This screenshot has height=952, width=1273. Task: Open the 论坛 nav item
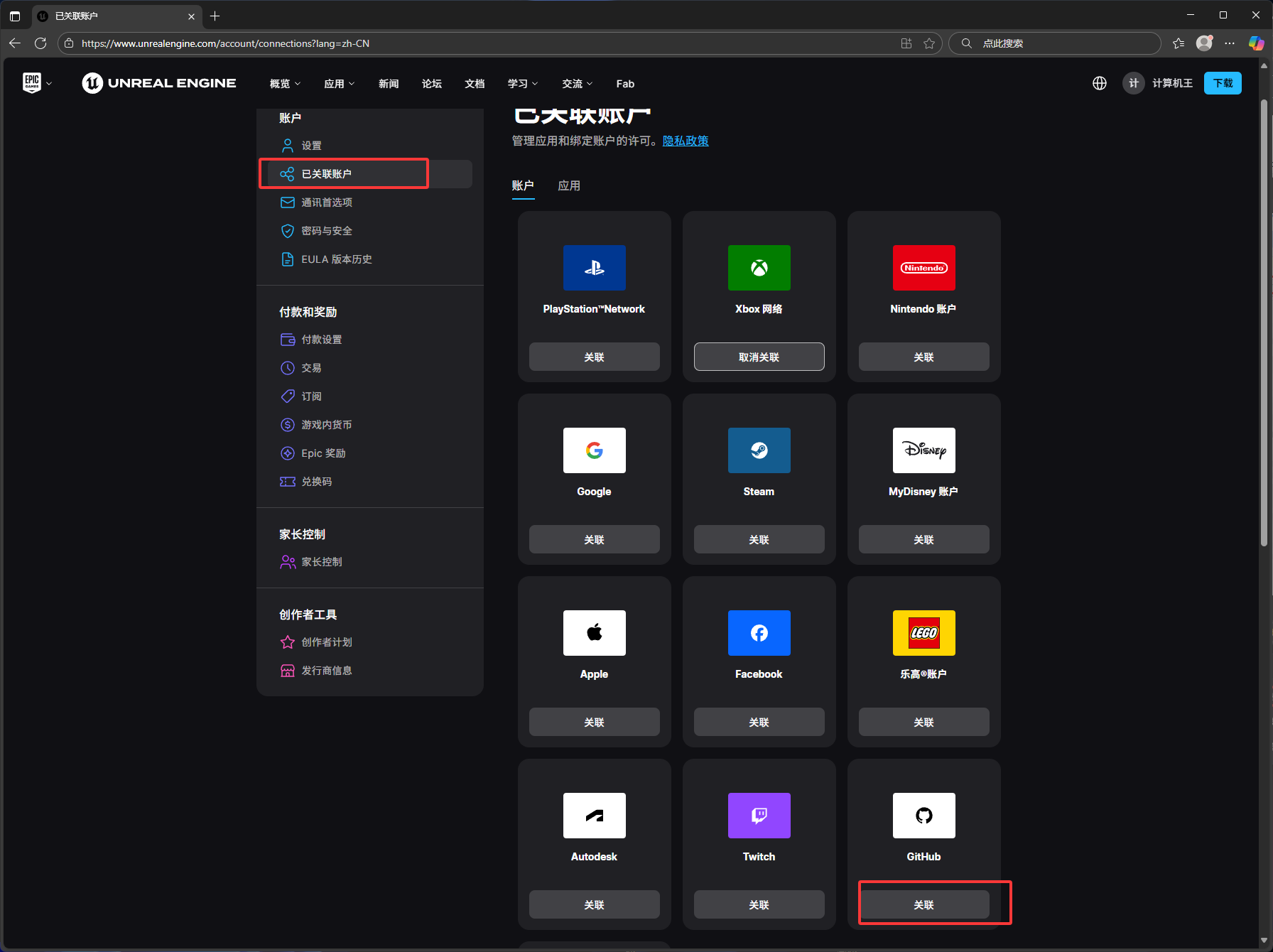coord(432,84)
